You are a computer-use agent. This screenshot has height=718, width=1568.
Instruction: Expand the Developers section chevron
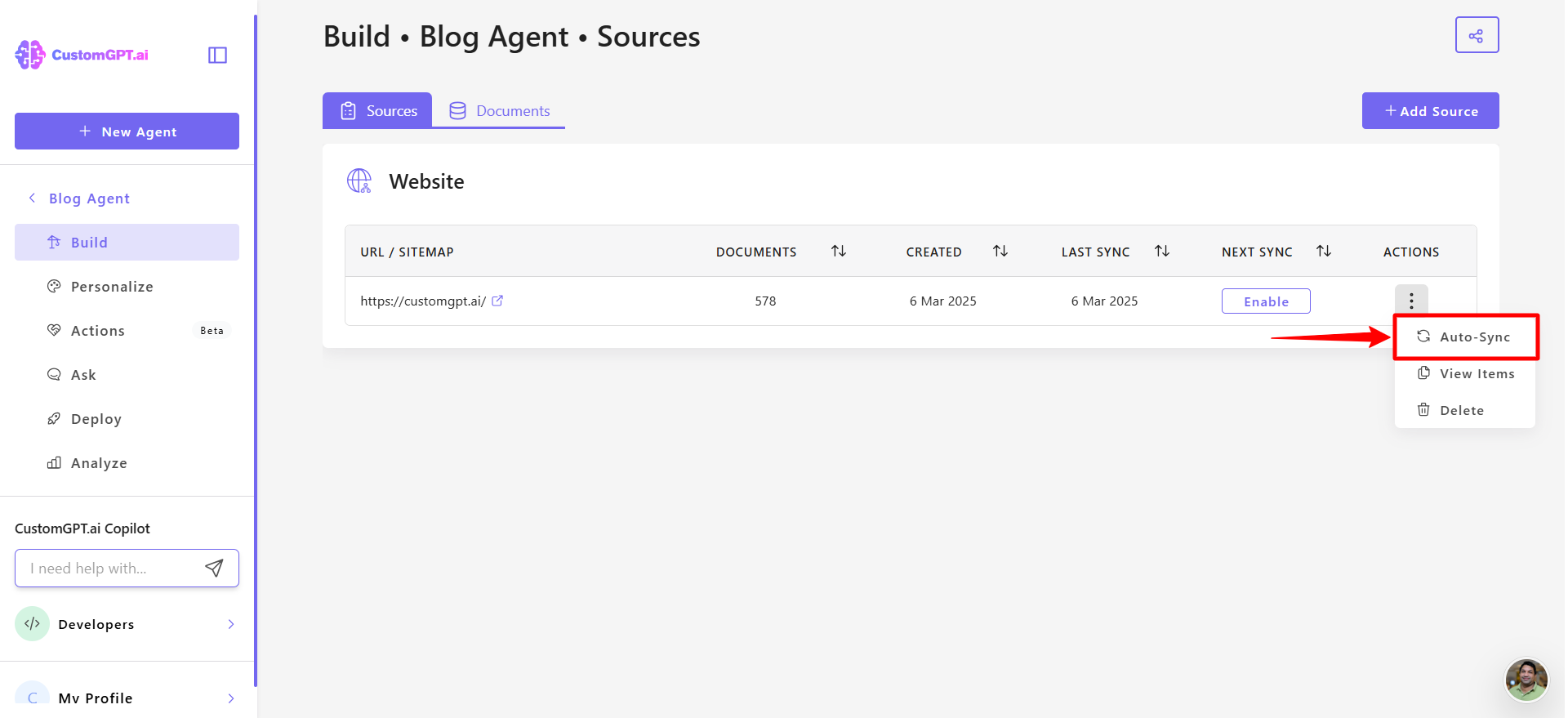click(x=231, y=624)
